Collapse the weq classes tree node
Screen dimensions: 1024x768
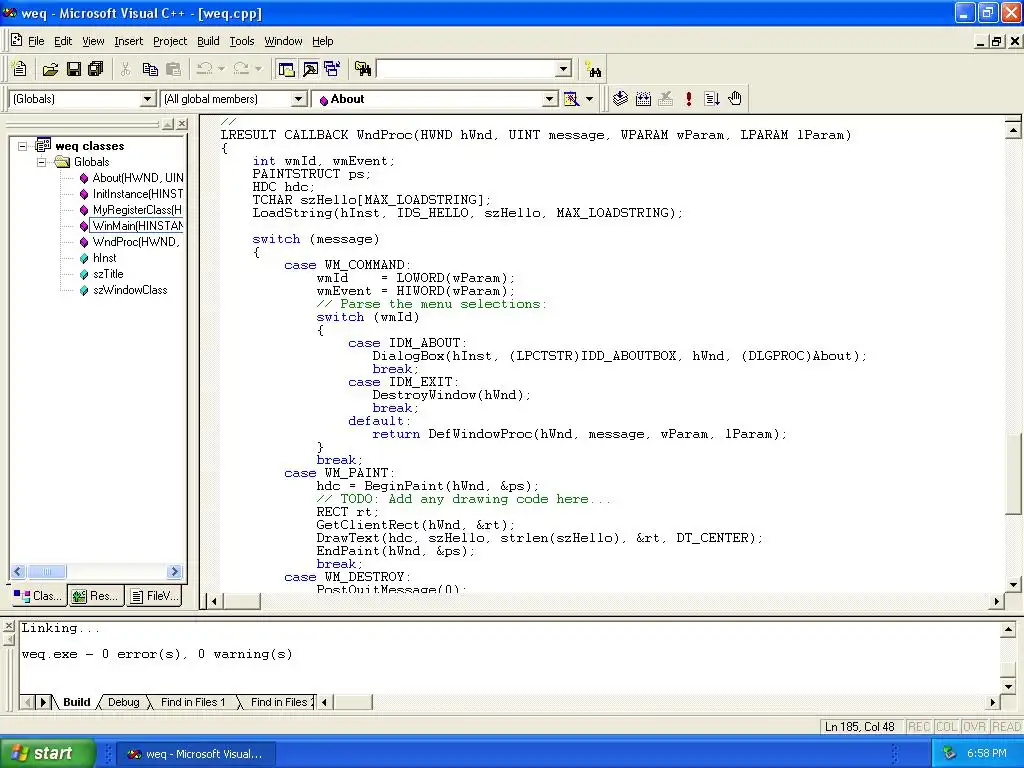click(x=22, y=146)
